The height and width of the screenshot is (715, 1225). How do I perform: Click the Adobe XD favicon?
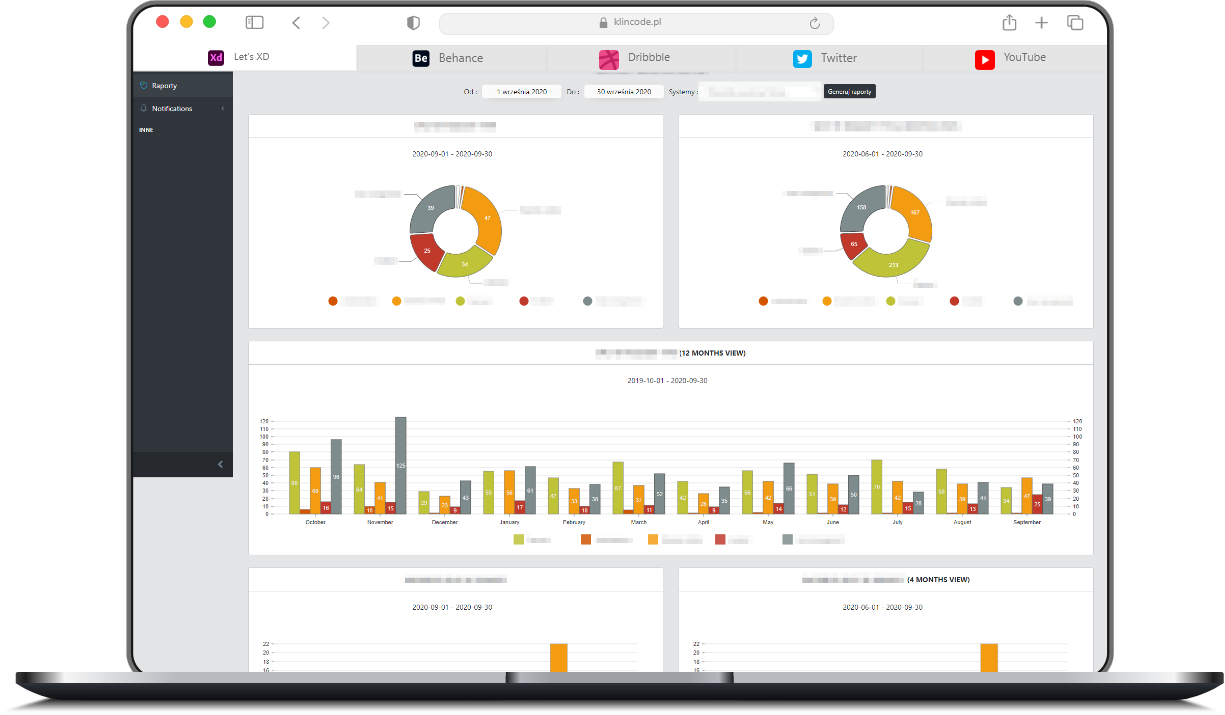(x=216, y=58)
